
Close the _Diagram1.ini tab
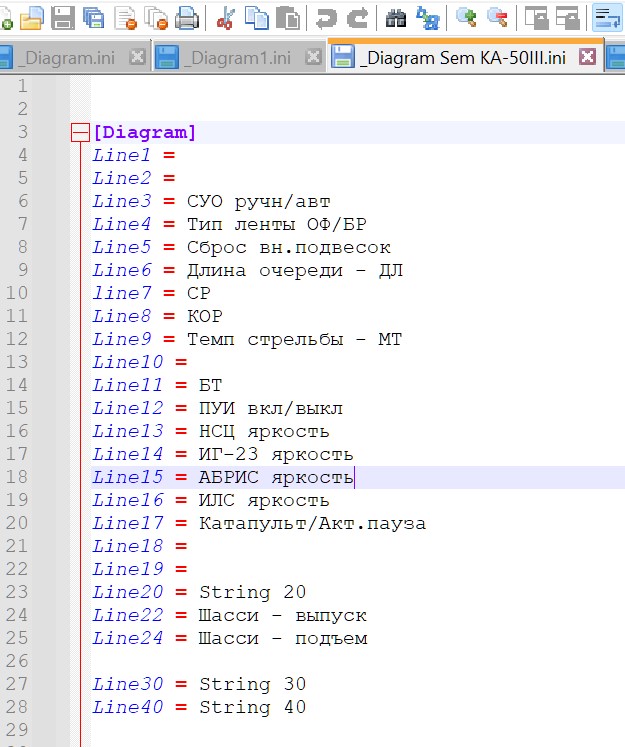coord(313,58)
